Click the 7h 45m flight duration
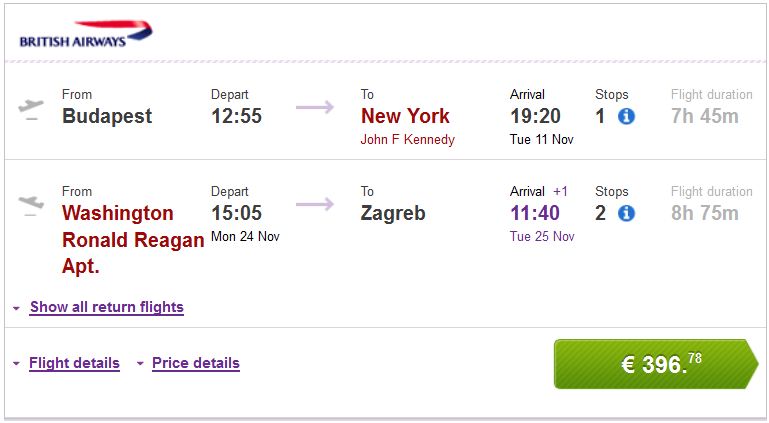 tap(704, 116)
